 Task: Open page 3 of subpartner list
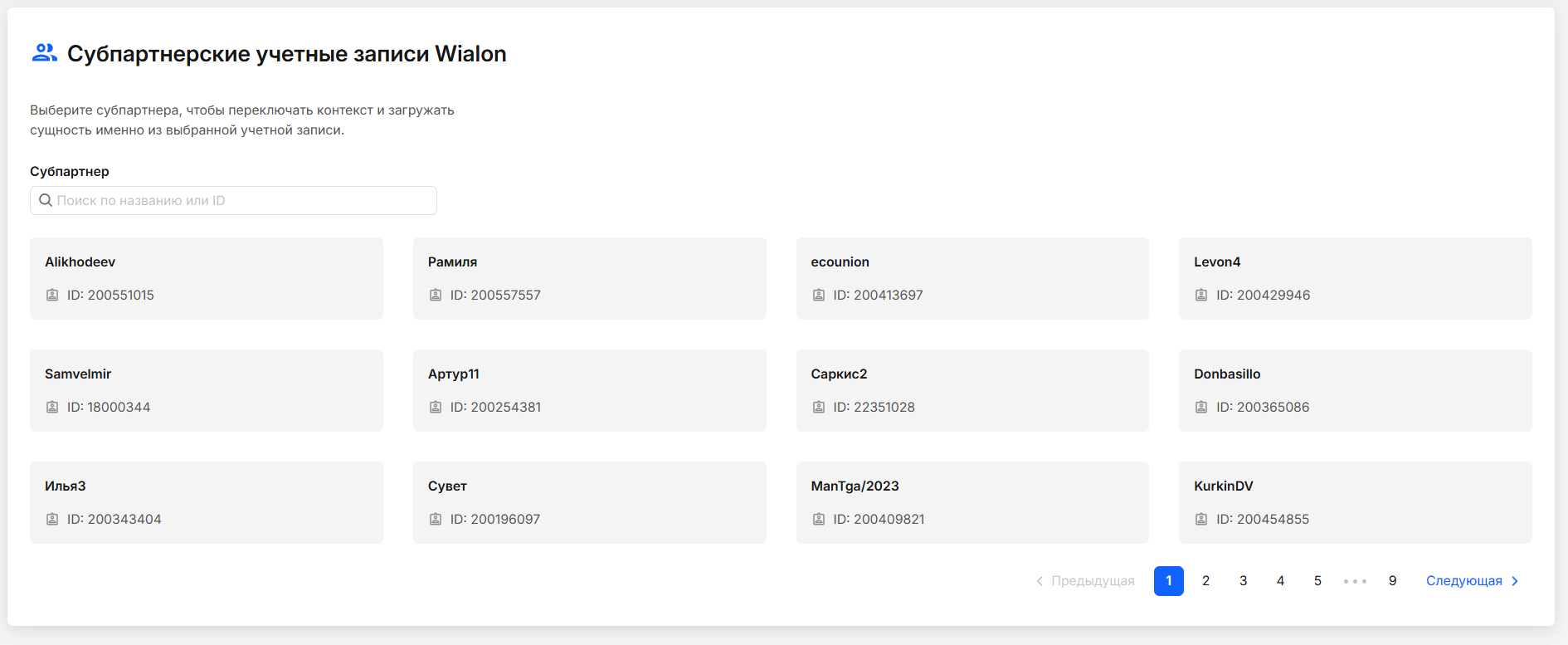coord(1243,581)
